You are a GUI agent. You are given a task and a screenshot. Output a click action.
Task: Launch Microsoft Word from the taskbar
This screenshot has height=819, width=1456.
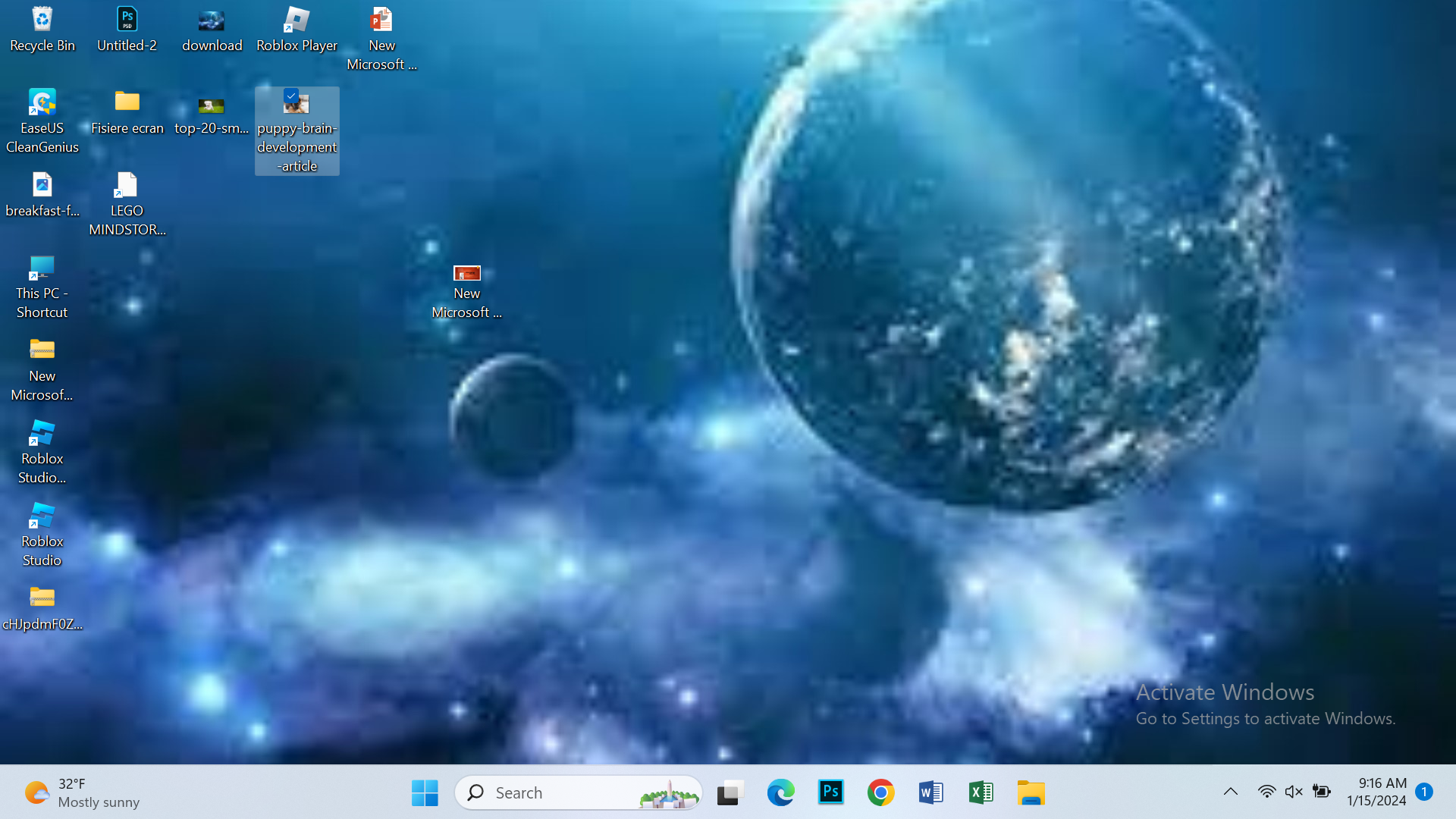931,792
